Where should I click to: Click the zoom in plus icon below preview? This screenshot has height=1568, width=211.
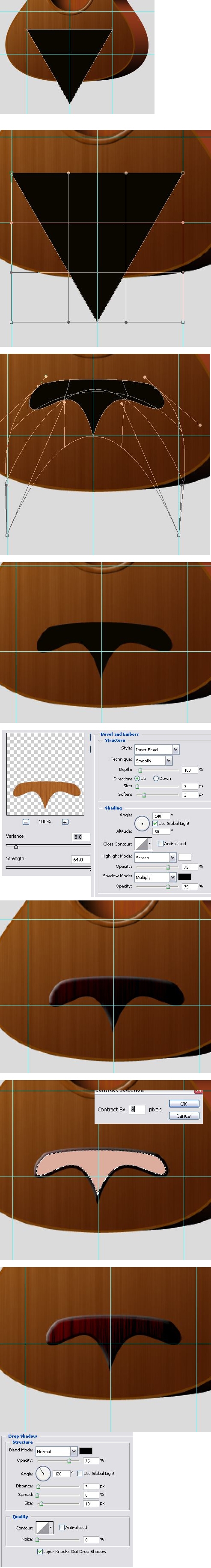[65, 822]
